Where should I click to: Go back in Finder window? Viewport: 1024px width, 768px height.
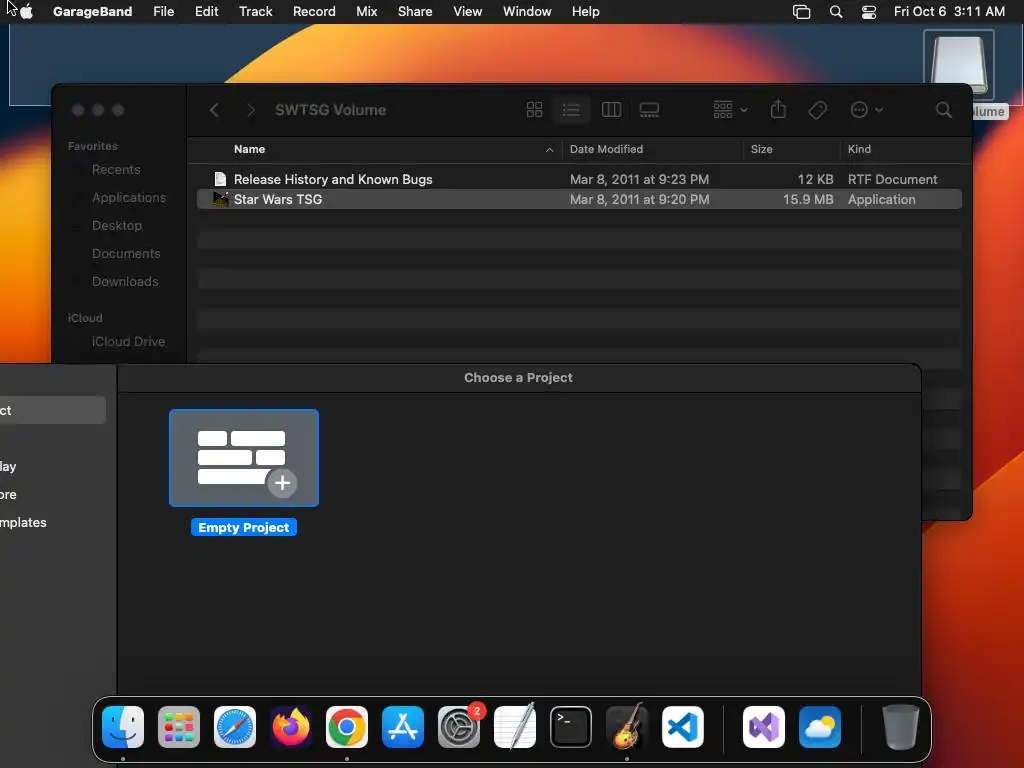point(214,110)
